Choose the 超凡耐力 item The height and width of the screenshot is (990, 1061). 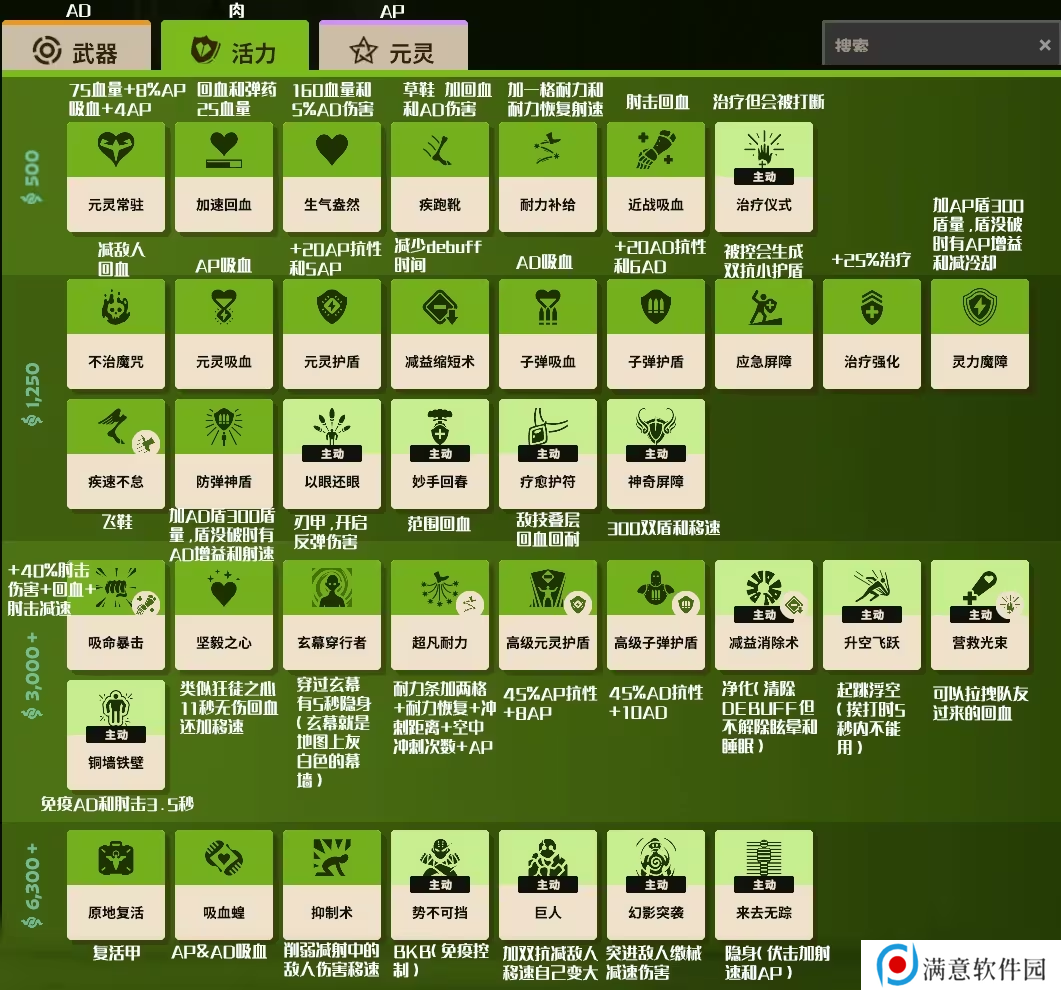[440, 615]
